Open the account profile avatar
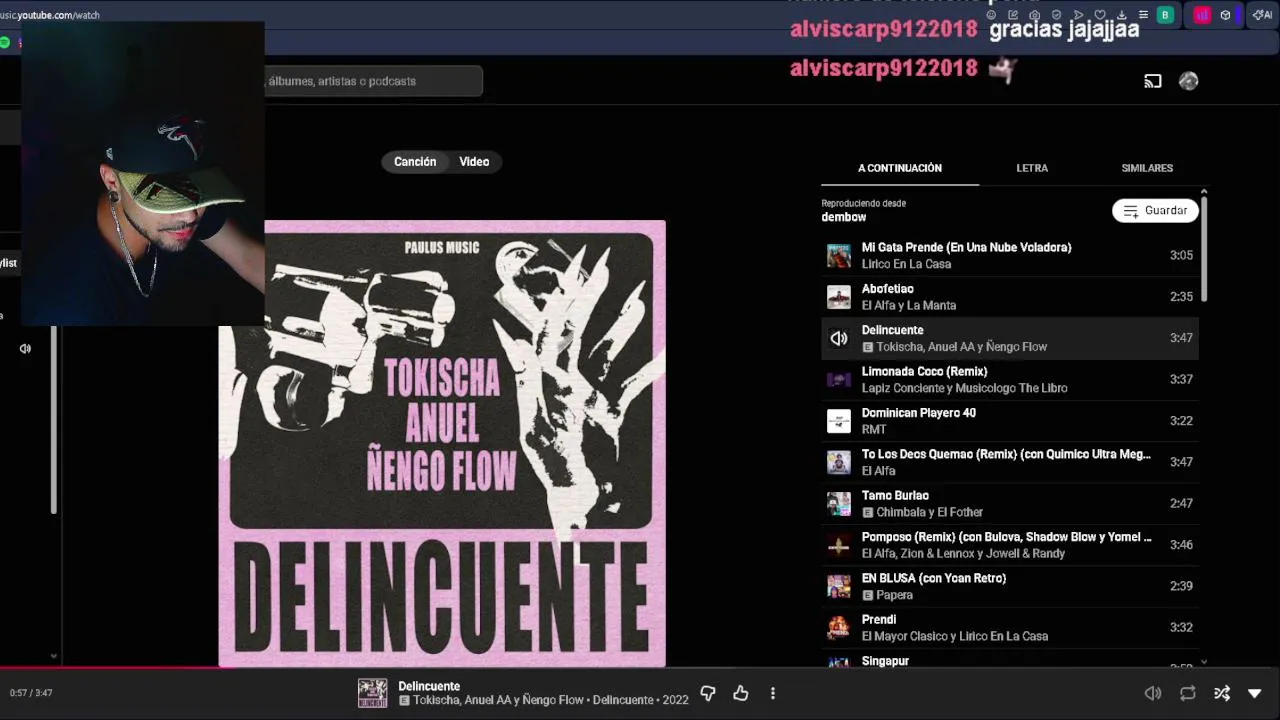 click(1188, 81)
